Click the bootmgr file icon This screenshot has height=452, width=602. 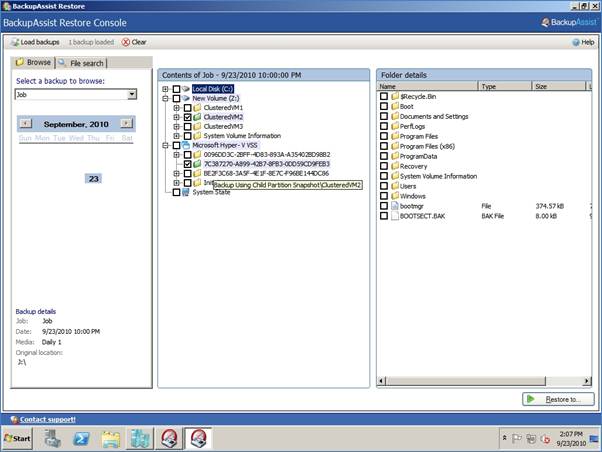coord(395,206)
